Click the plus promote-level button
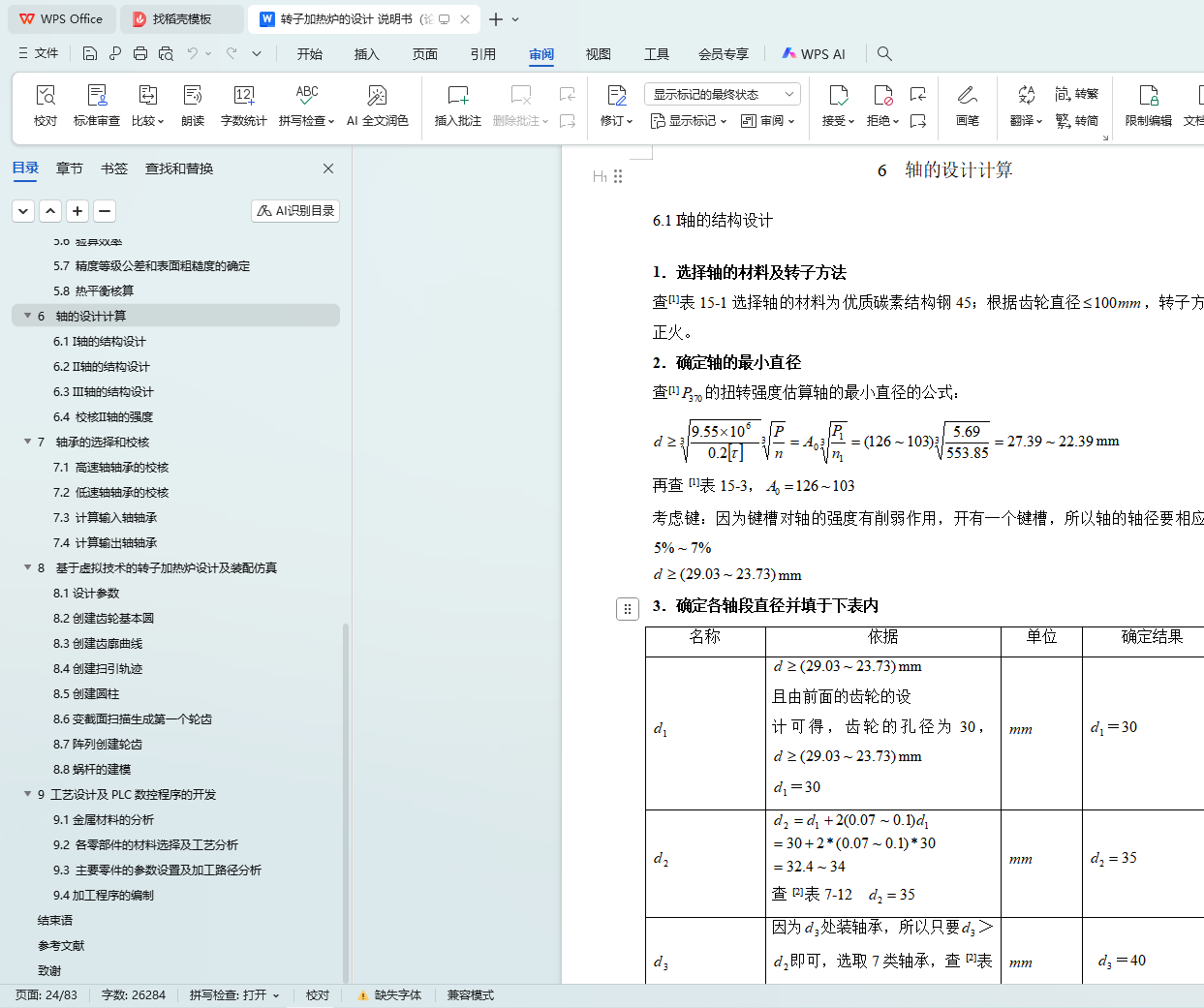Image resolution: width=1204 pixels, height=1008 pixels. (77, 210)
